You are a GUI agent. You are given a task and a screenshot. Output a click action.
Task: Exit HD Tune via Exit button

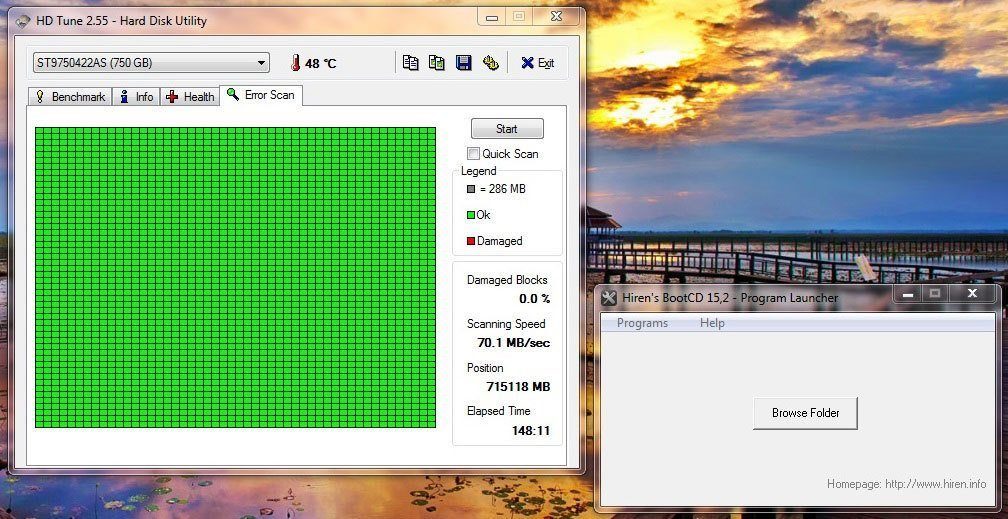point(537,62)
